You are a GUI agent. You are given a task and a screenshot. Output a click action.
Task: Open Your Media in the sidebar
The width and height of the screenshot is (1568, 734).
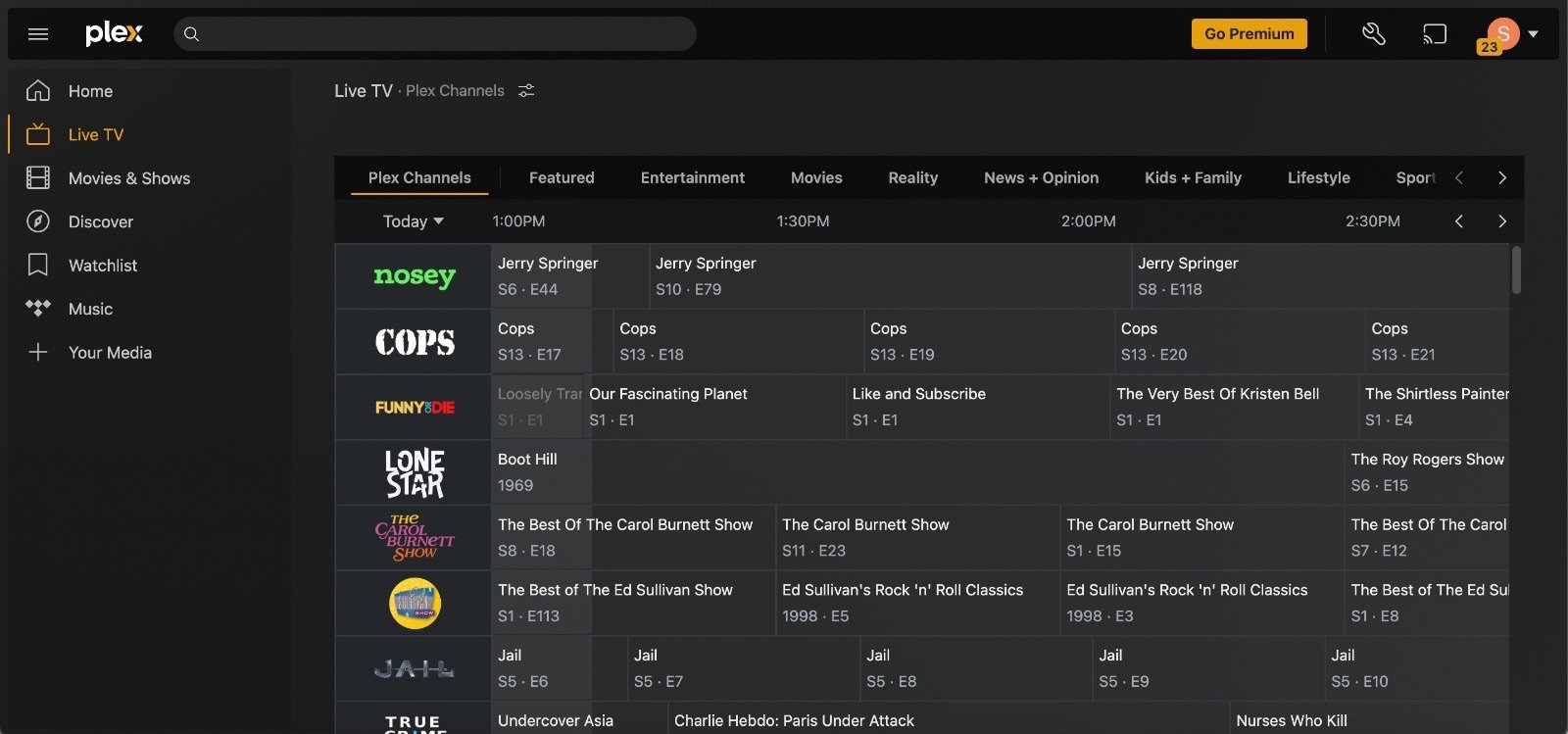click(110, 353)
